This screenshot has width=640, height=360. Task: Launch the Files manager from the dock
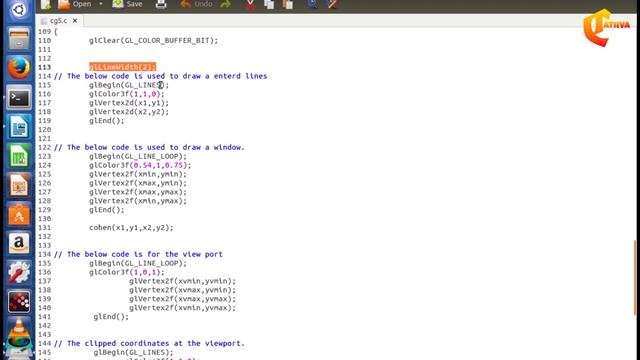click(19, 40)
